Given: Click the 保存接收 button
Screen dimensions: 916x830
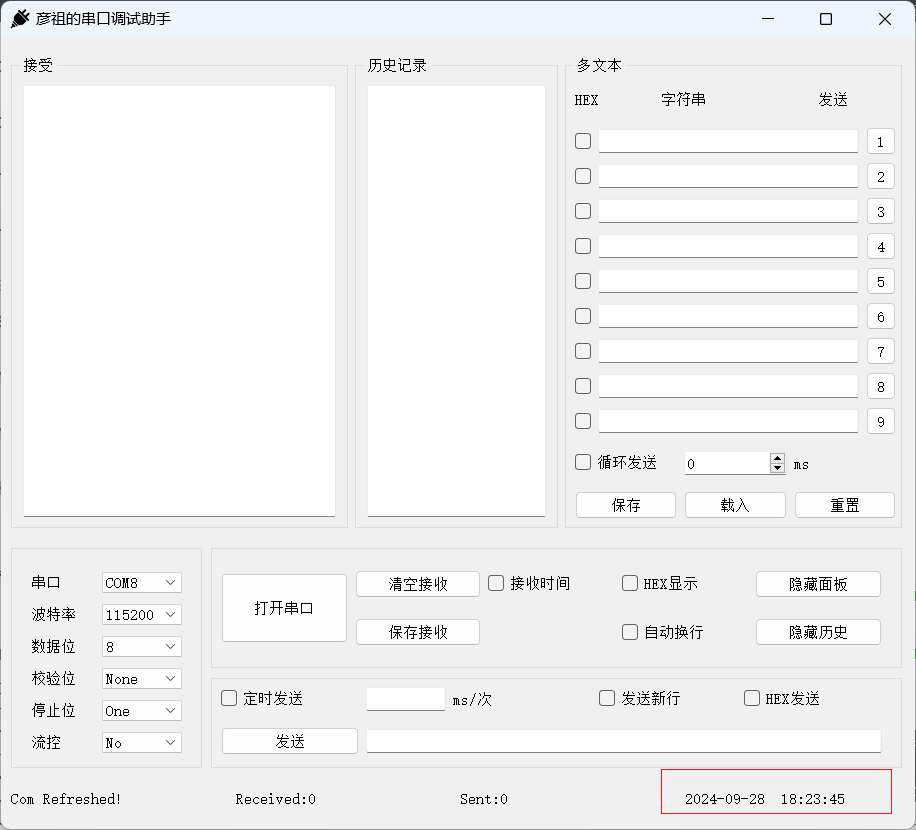Looking at the screenshot, I should click(x=418, y=632).
